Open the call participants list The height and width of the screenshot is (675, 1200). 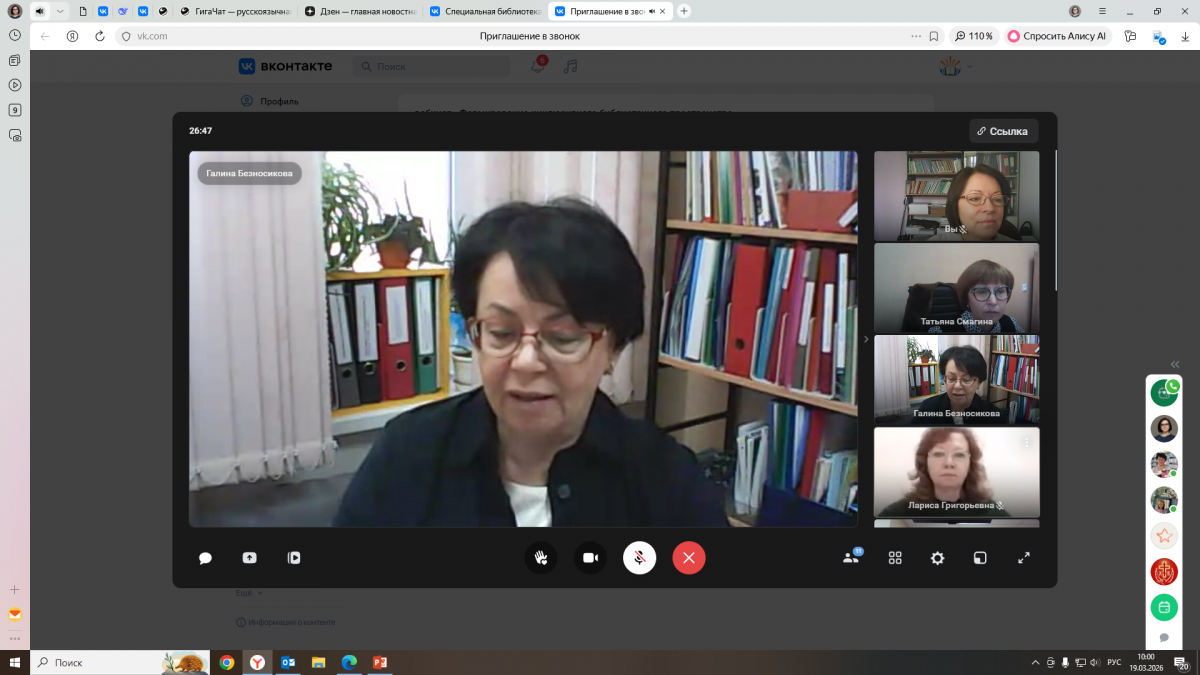pyautogui.click(x=851, y=558)
